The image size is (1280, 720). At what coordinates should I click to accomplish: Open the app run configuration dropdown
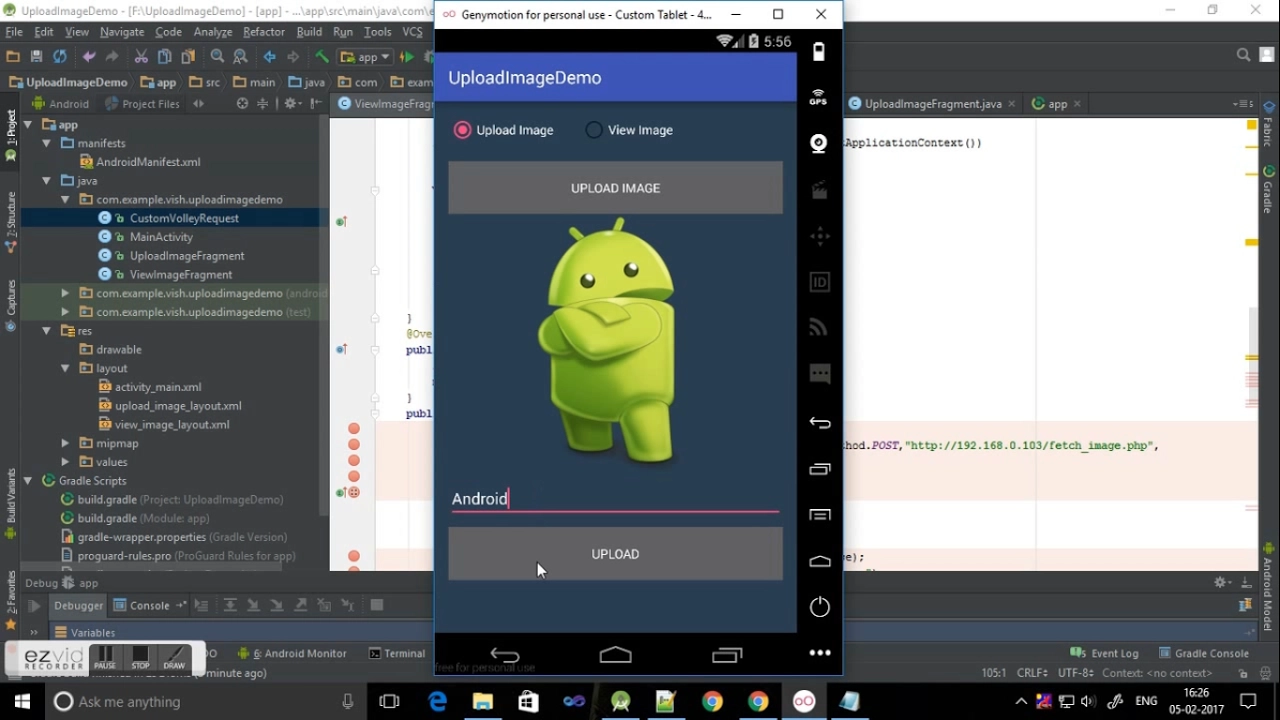point(364,57)
